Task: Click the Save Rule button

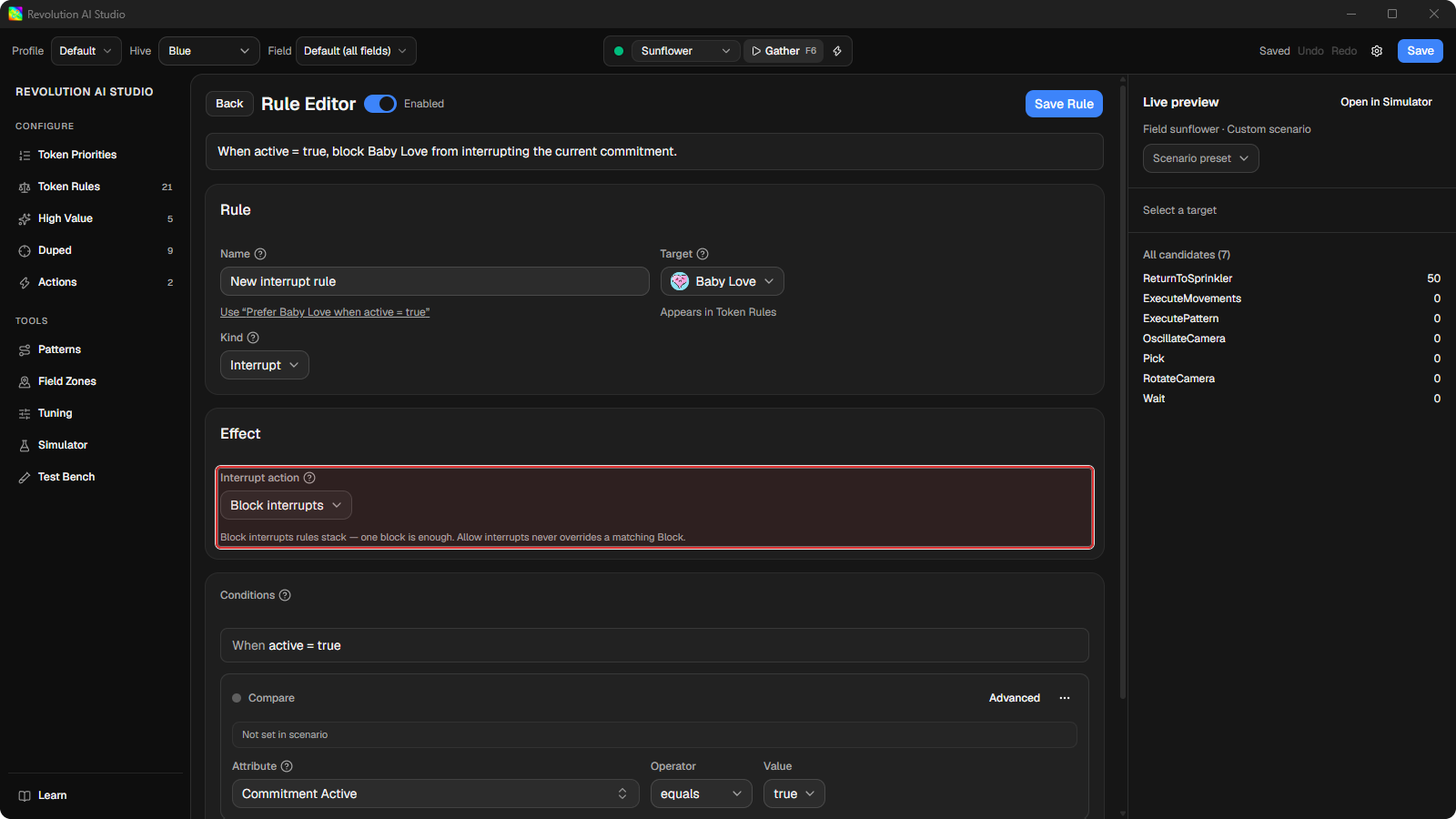Action: tap(1064, 104)
